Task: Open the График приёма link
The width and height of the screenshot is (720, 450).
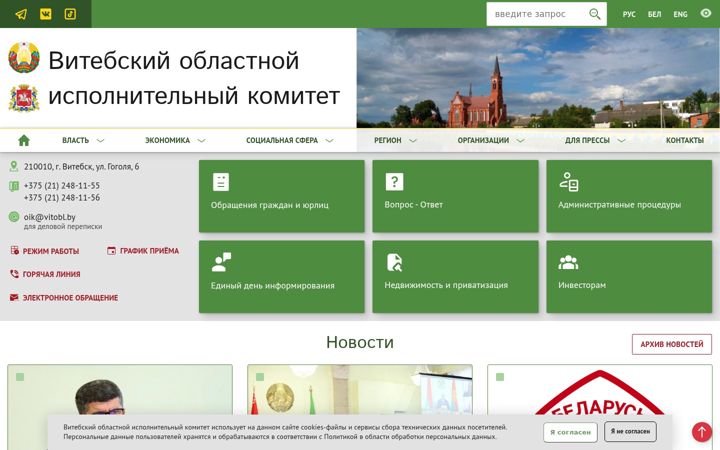Action: pyautogui.click(x=150, y=251)
